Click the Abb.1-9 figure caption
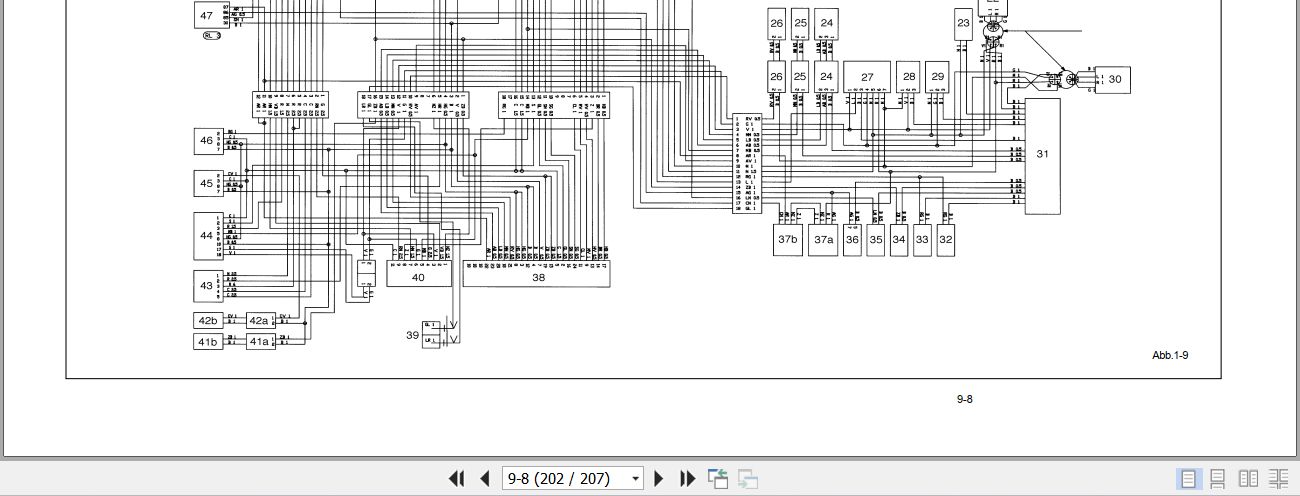1300x496 pixels. point(1170,356)
